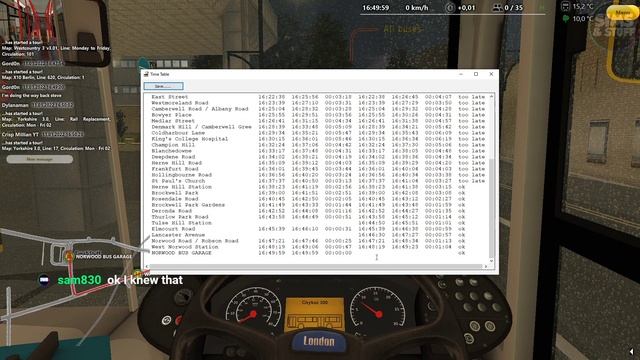Screen dimensions: 640x360
Task: Click the 'More messages' button in chat
Action: (40, 159)
